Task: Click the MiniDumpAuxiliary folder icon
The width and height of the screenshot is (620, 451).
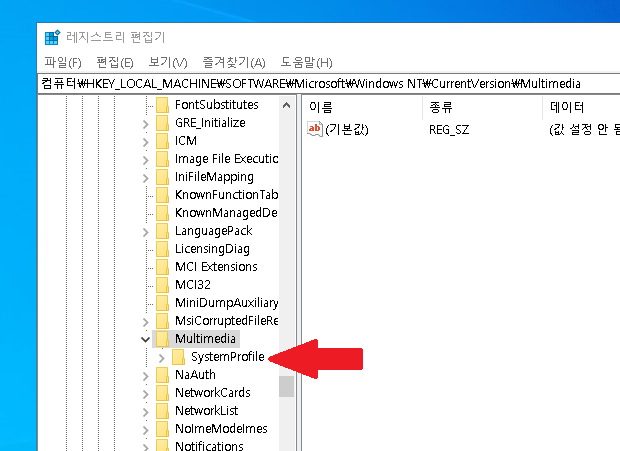Action: [163, 303]
